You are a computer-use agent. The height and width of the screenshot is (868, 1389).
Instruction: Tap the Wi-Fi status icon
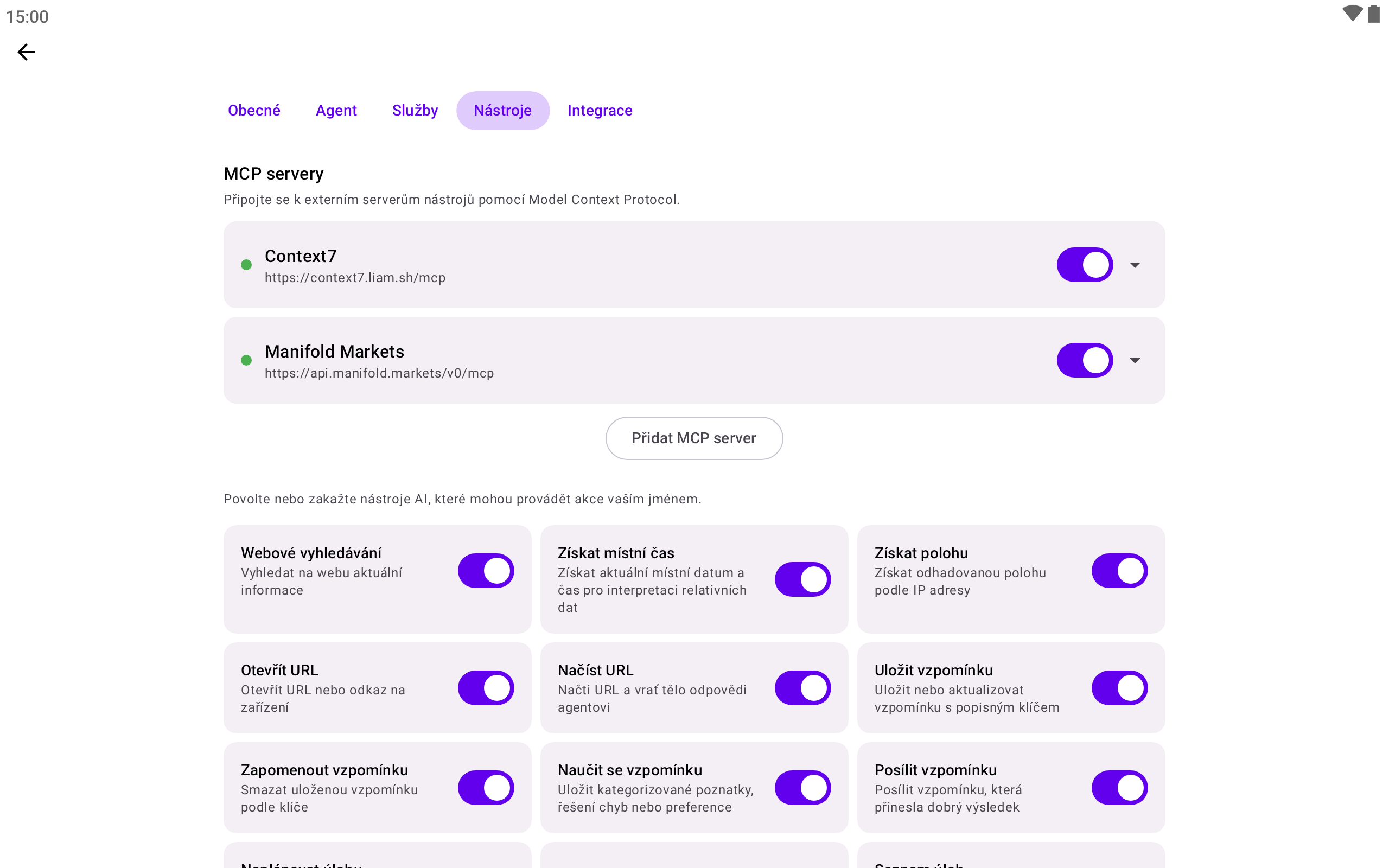[1352, 14]
